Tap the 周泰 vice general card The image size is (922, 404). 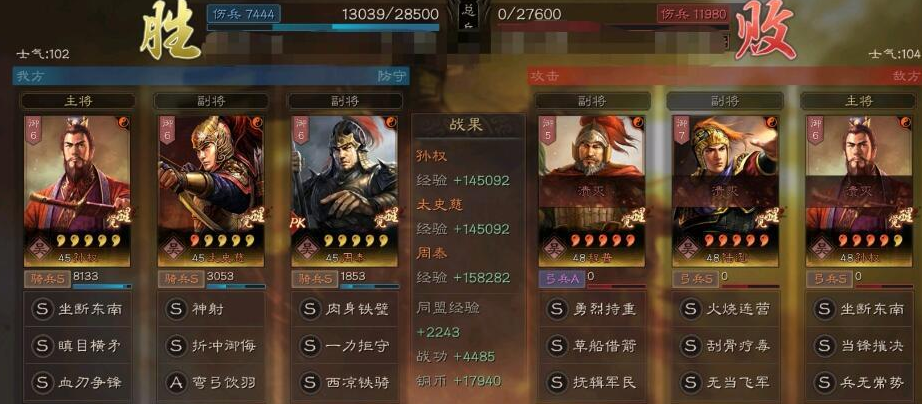pyautogui.click(x=345, y=191)
